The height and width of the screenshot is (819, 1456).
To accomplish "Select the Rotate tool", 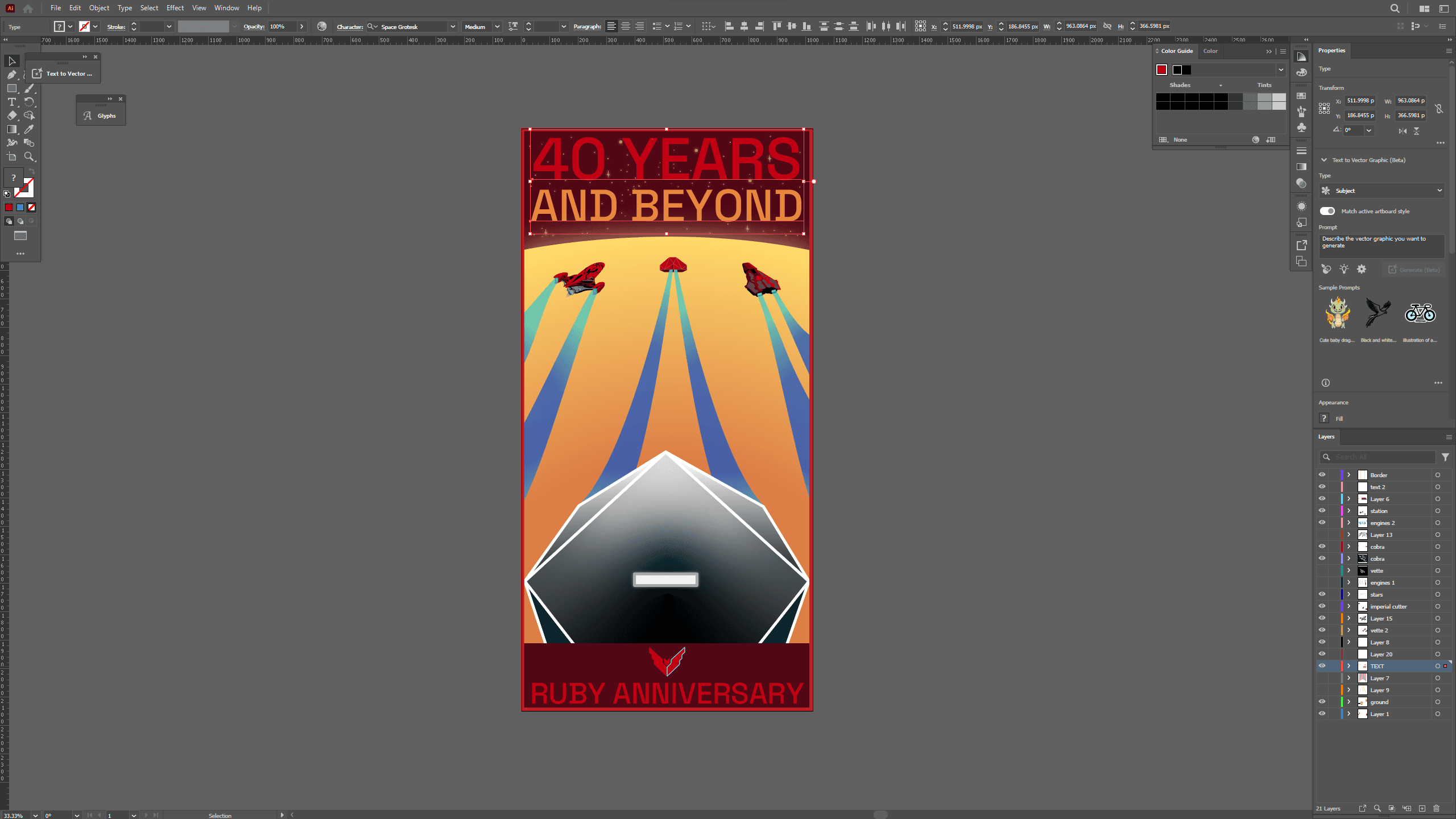I will [29, 102].
